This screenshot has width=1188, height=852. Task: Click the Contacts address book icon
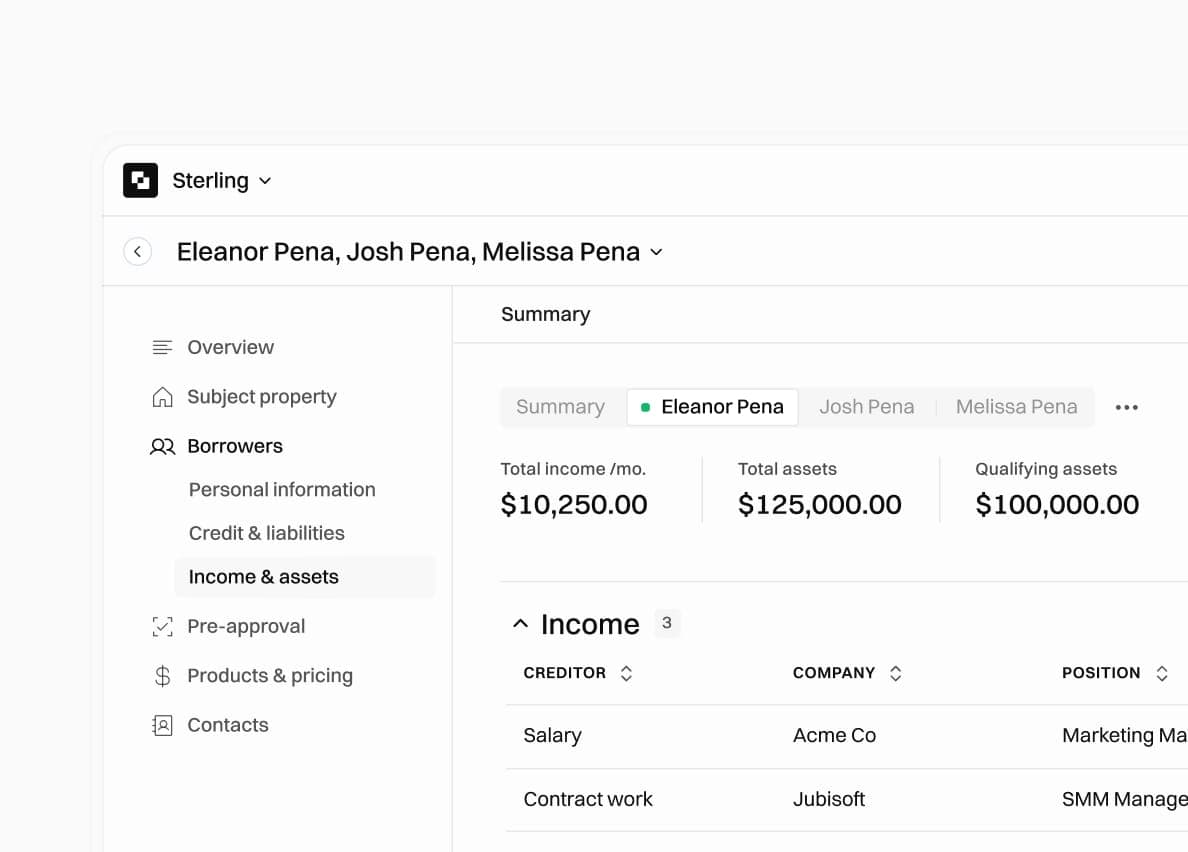pyautogui.click(x=162, y=726)
